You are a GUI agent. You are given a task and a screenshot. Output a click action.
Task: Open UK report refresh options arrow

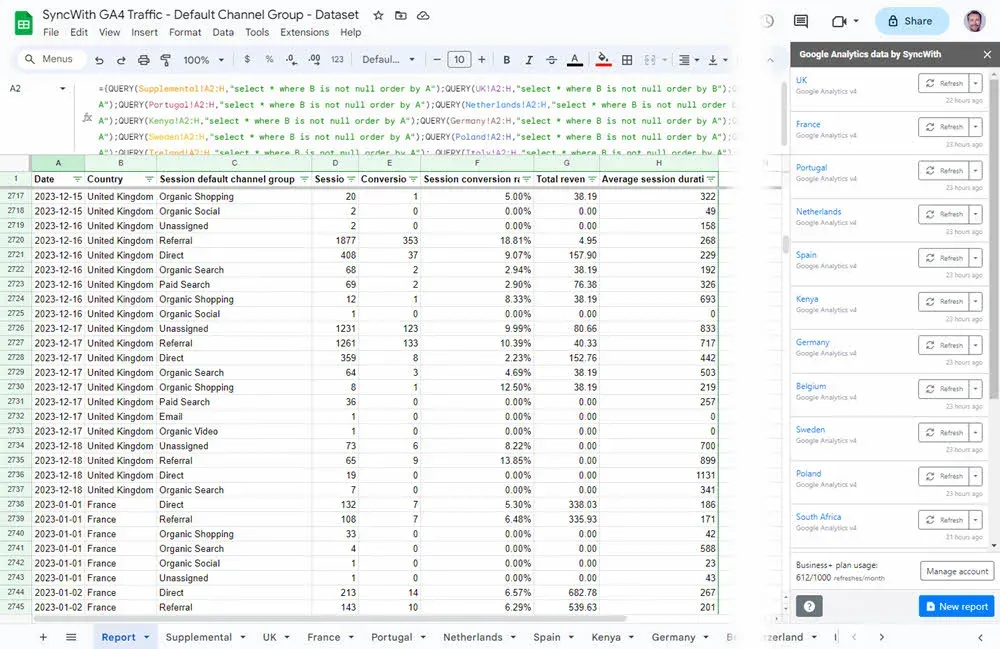click(975, 83)
